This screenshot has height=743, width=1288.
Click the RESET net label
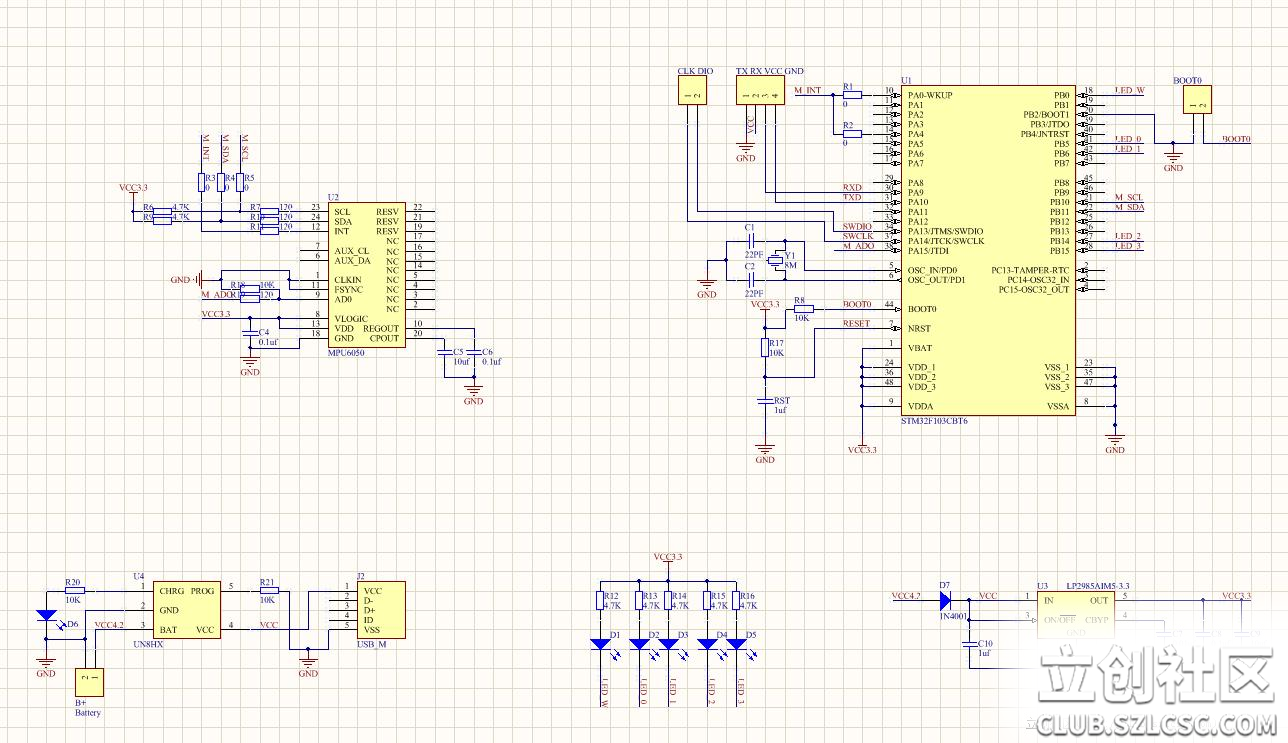click(x=856, y=323)
